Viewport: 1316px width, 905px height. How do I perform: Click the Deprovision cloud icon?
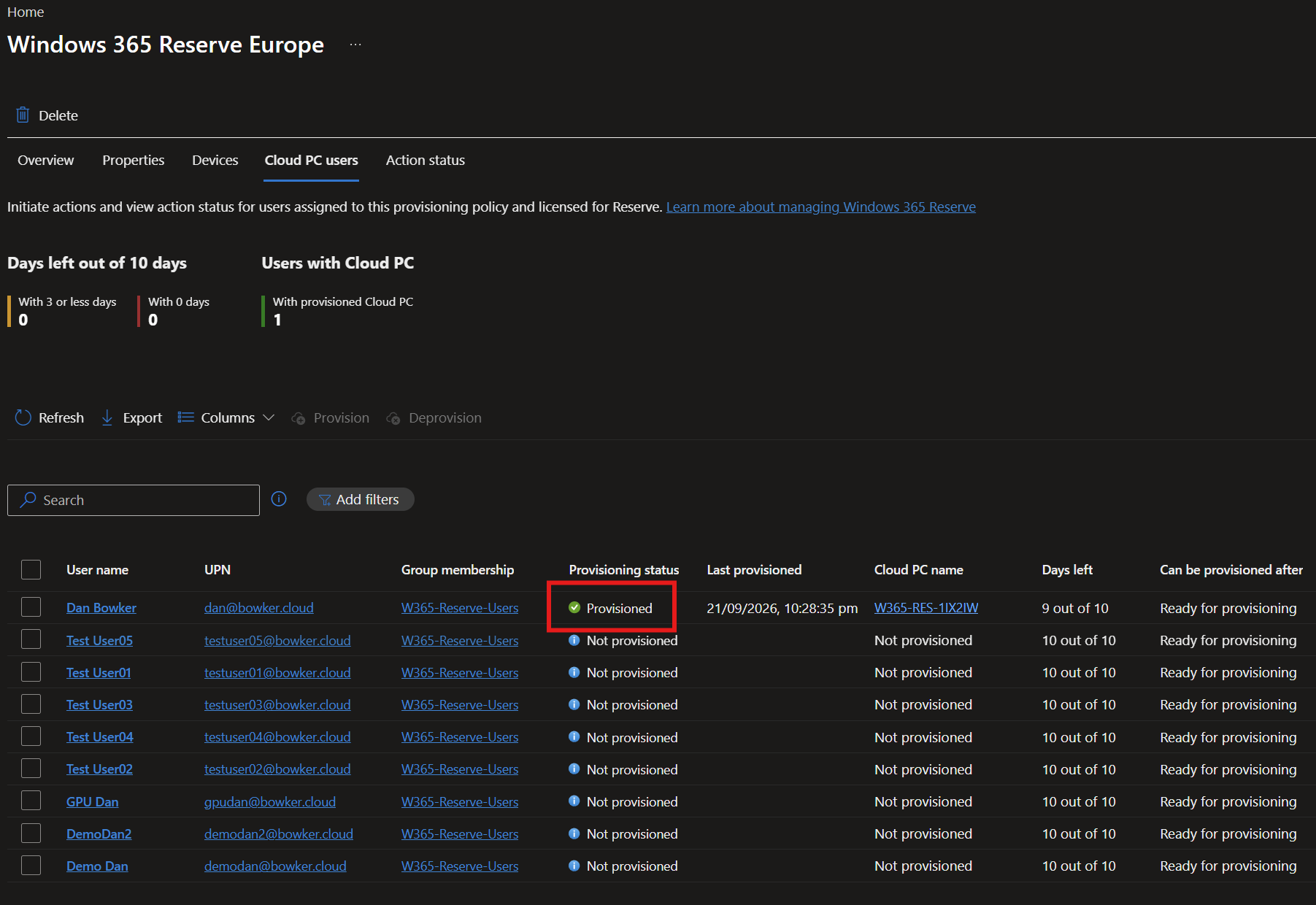point(393,418)
